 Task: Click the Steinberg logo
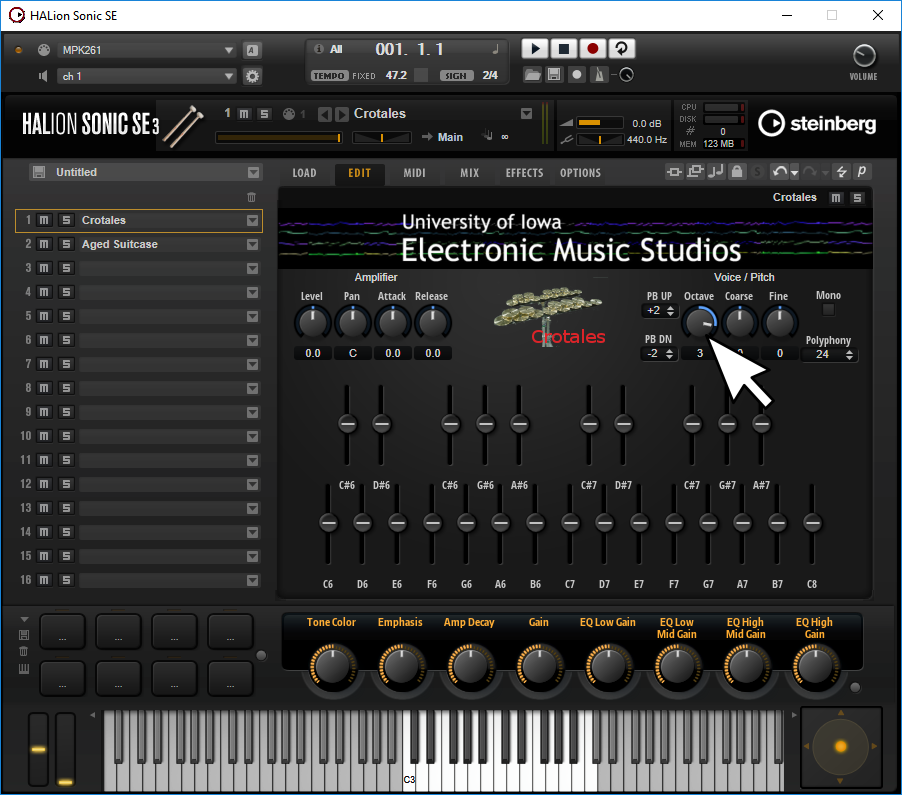(817, 124)
